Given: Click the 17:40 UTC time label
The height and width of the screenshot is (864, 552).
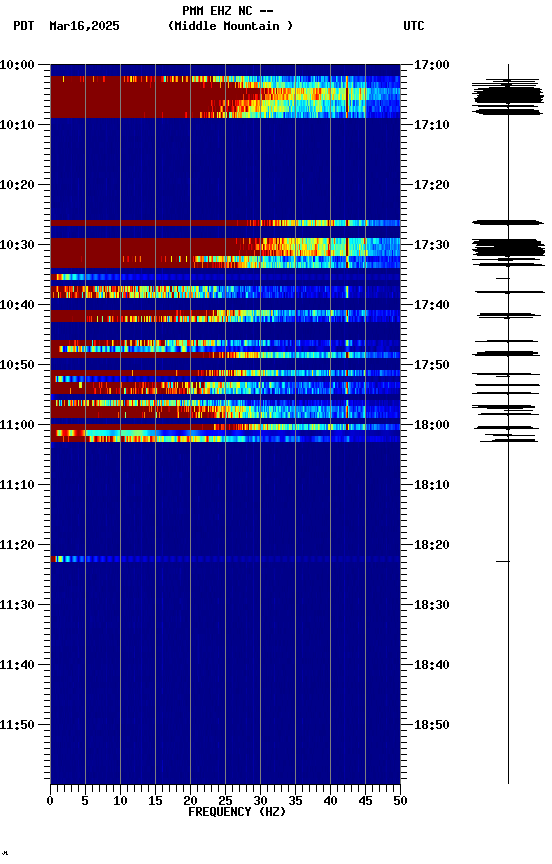Looking at the screenshot, I should [431, 305].
